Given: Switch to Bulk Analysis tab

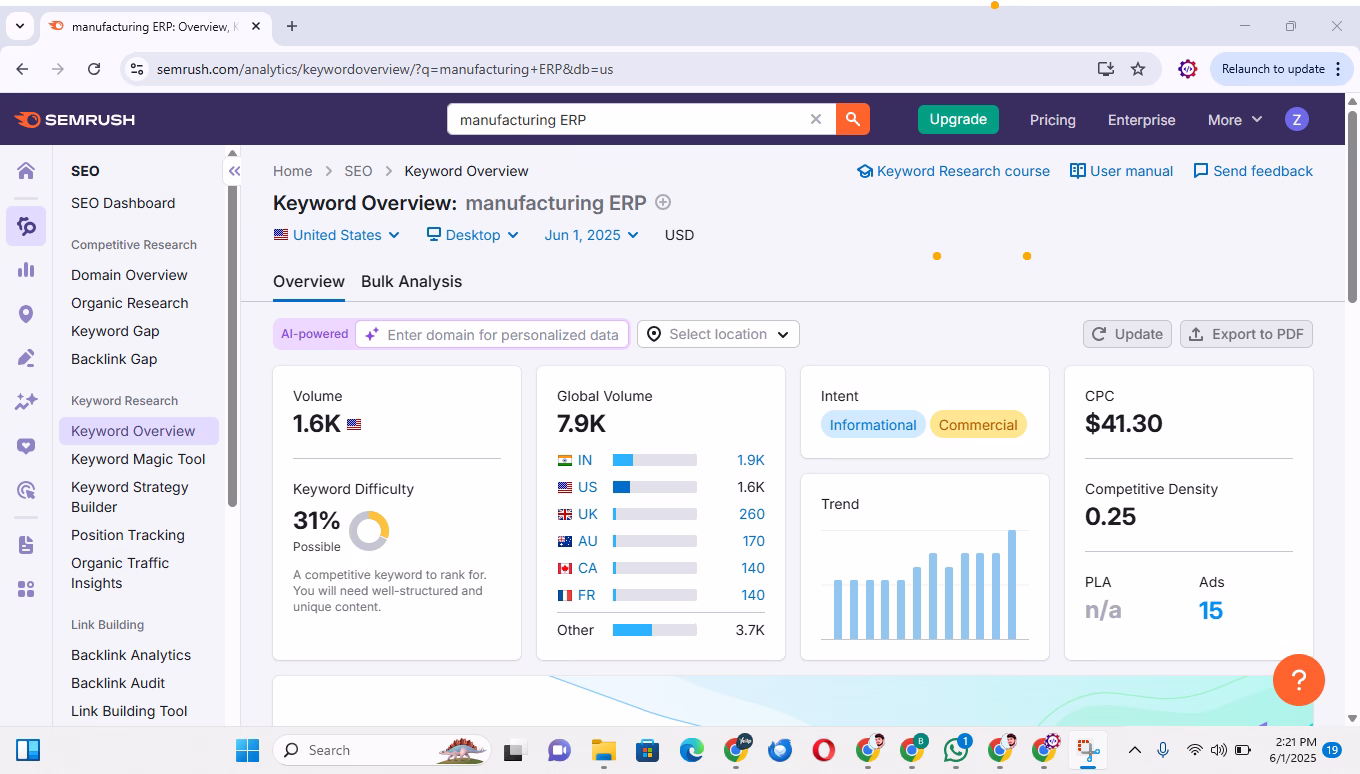Looking at the screenshot, I should click(x=411, y=282).
